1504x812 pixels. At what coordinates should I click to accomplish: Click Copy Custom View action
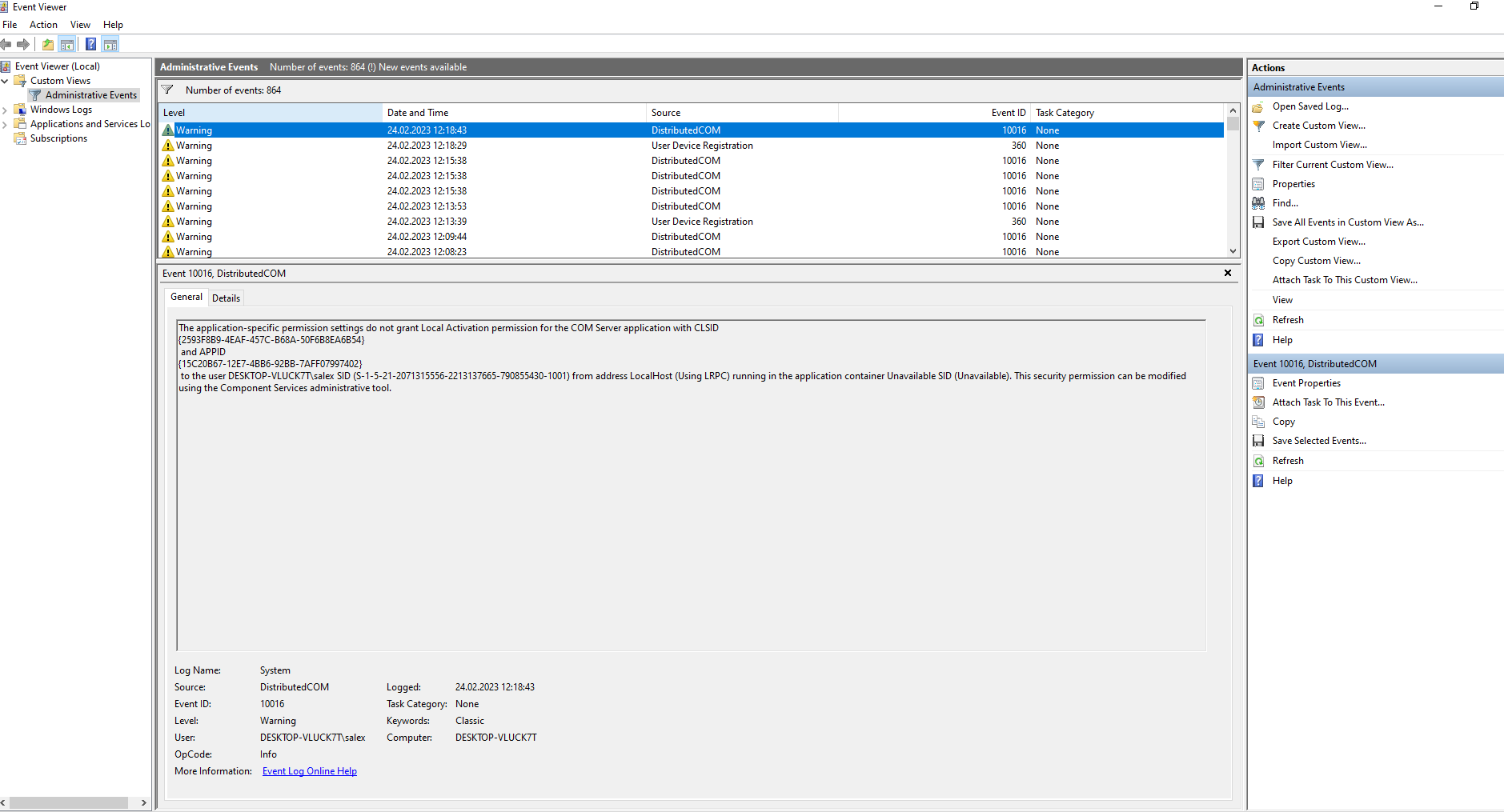(x=1316, y=261)
